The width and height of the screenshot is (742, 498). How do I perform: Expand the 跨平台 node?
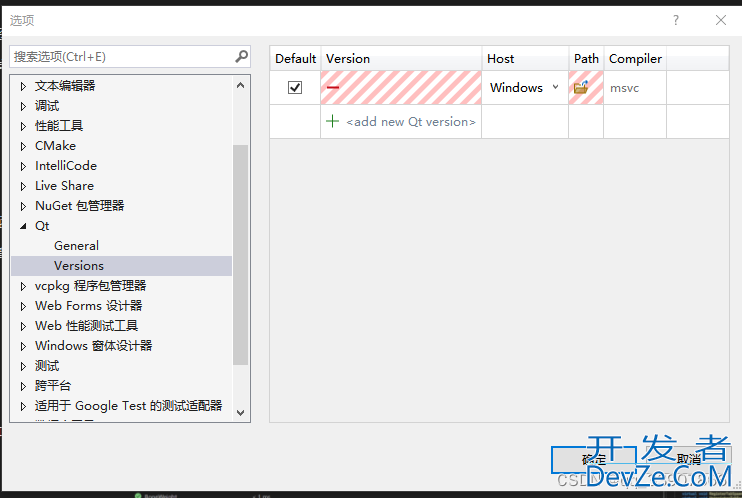(x=23, y=386)
